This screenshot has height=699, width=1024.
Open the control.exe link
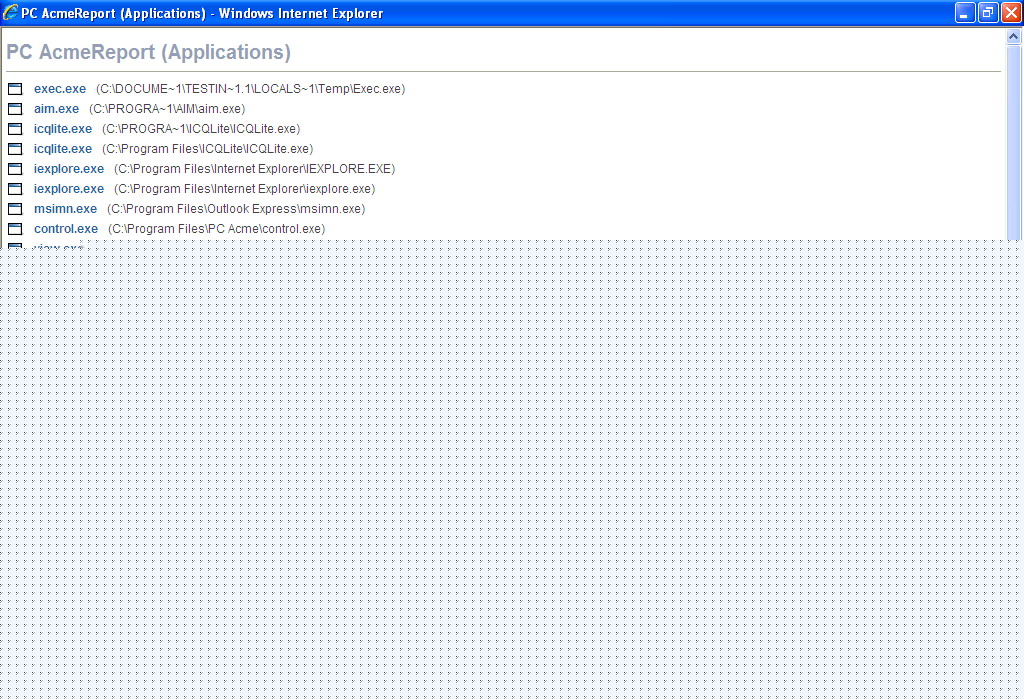point(66,229)
